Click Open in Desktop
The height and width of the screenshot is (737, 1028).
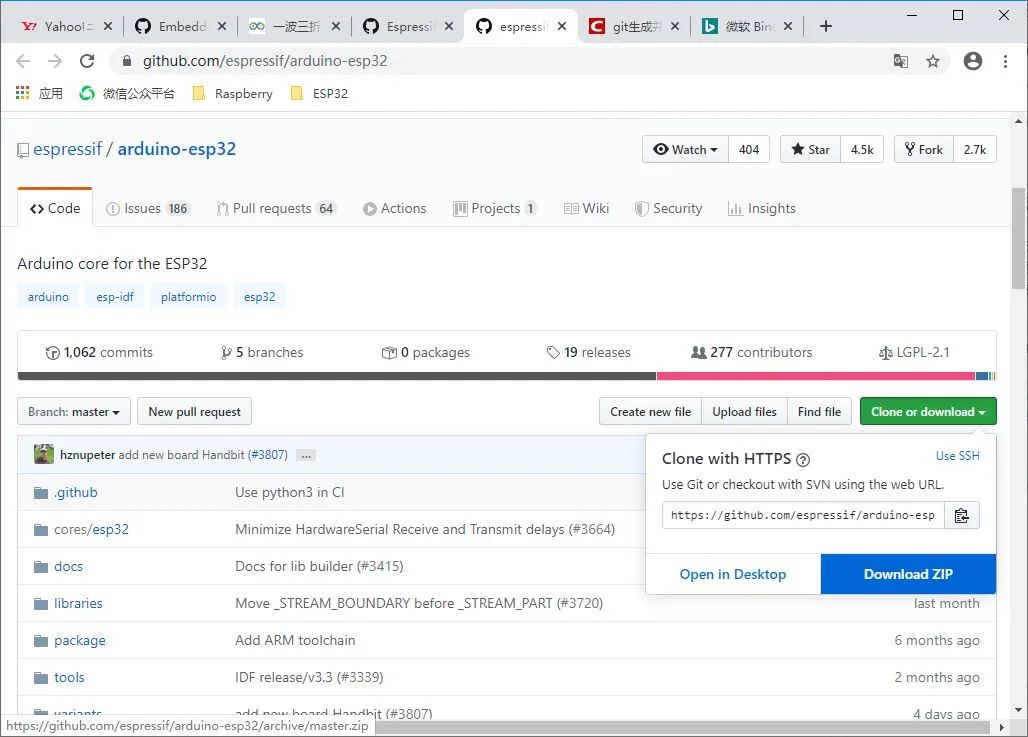tap(733, 574)
